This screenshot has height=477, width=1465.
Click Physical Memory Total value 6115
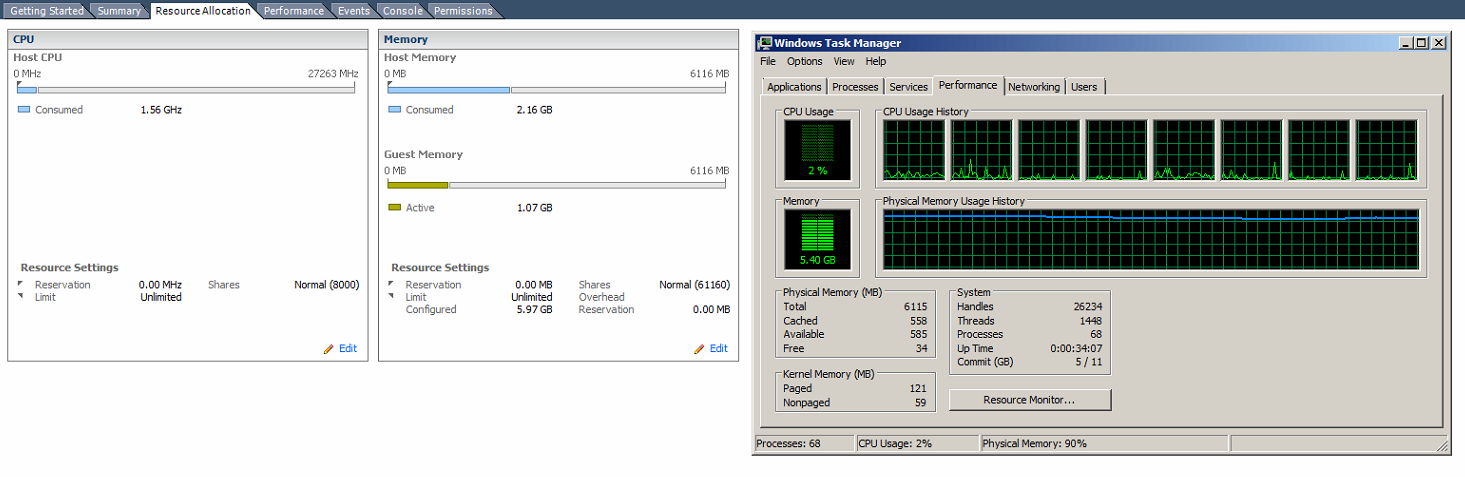(x=916, y=307)
